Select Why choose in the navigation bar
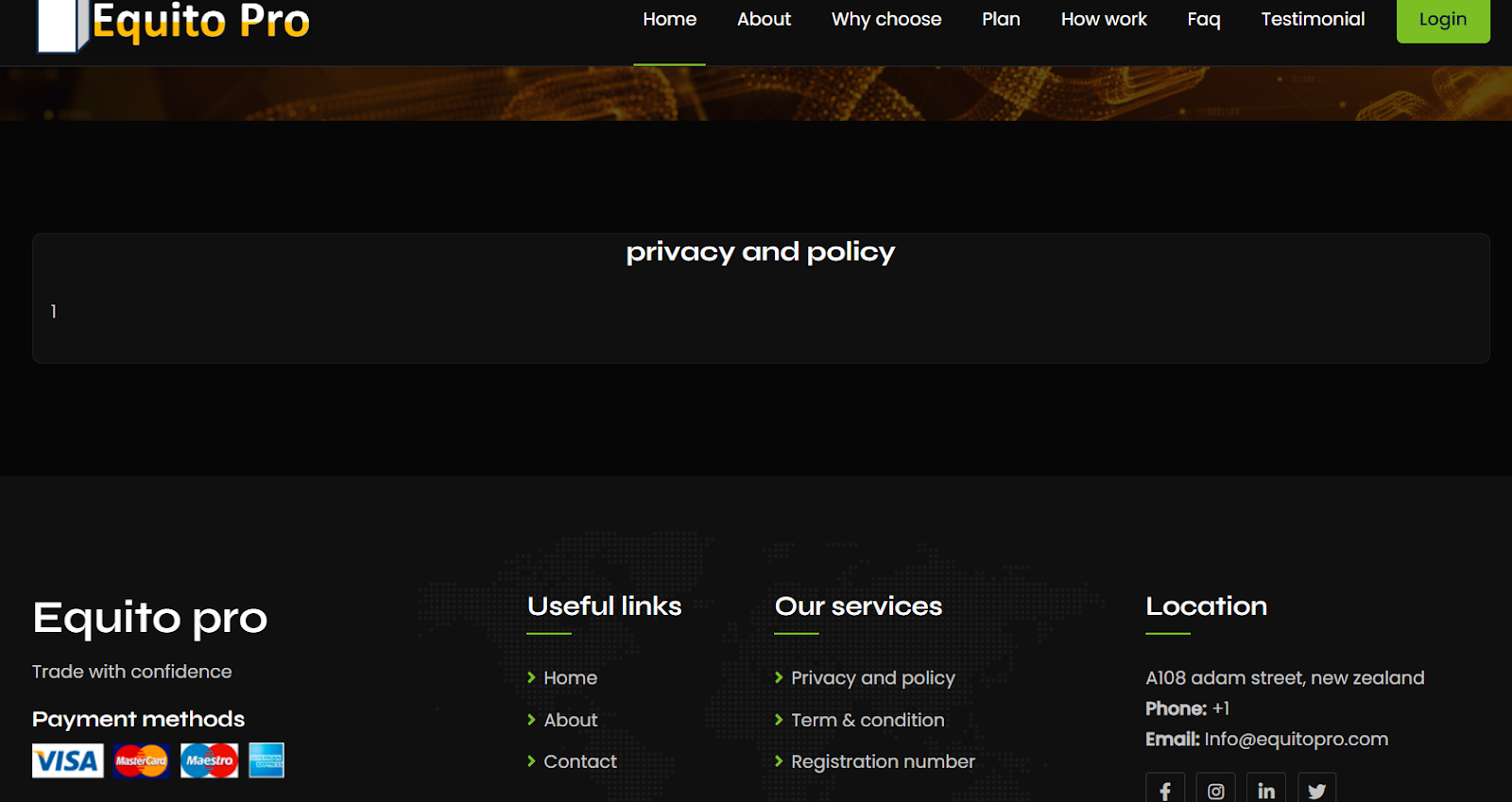The width and height of the screenshot is (1512, 802). coord(886,19)
